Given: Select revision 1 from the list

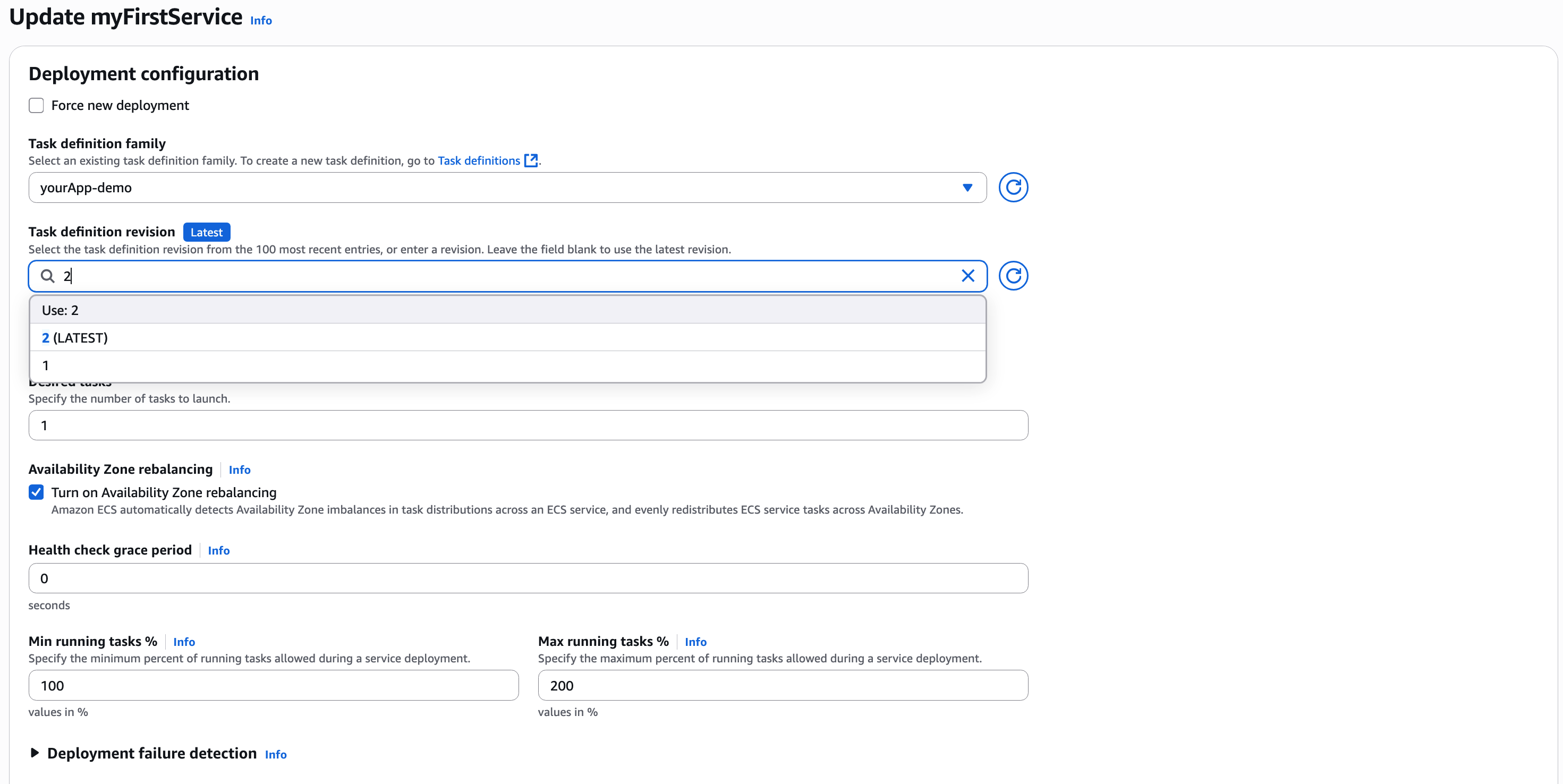Looking at the screenshot, I should tap(507, 365).
